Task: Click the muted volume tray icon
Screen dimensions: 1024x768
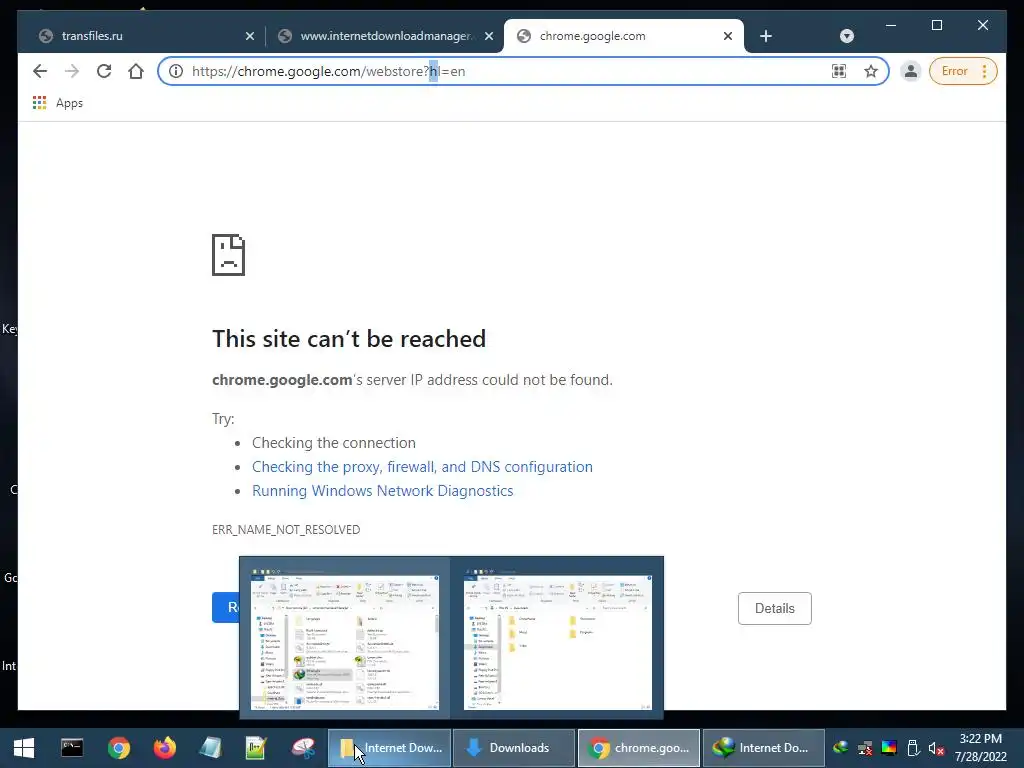Action: [x=936, y=748]
